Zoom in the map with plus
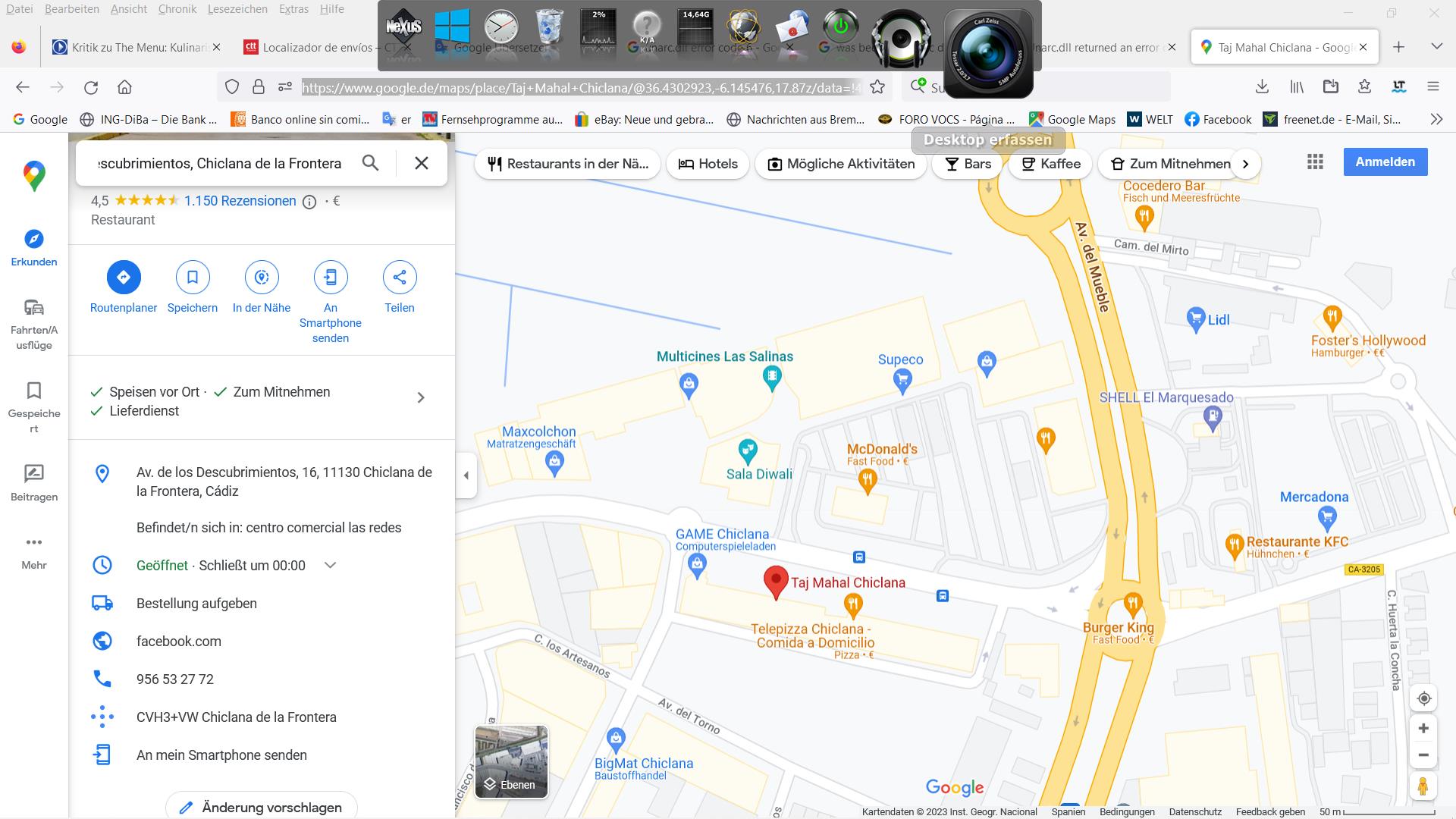 coord(1423,729)
